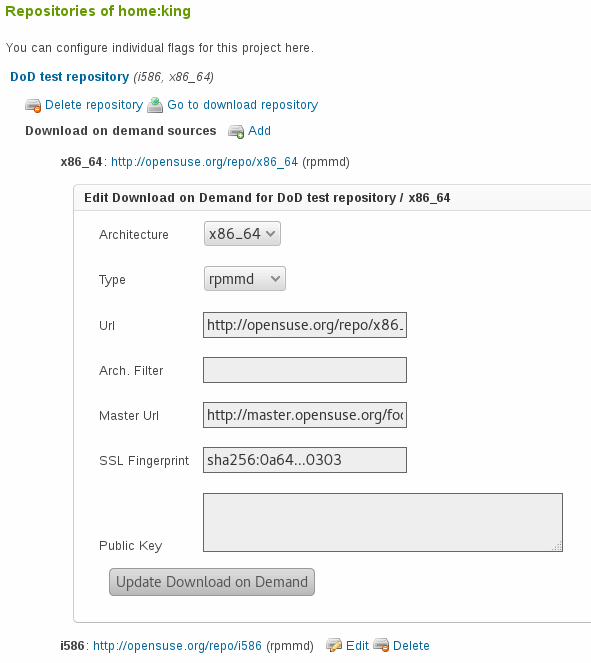This screenshot has height=663, width=591.
Task: Click the Add source drive icon
Action: (236, 132)
